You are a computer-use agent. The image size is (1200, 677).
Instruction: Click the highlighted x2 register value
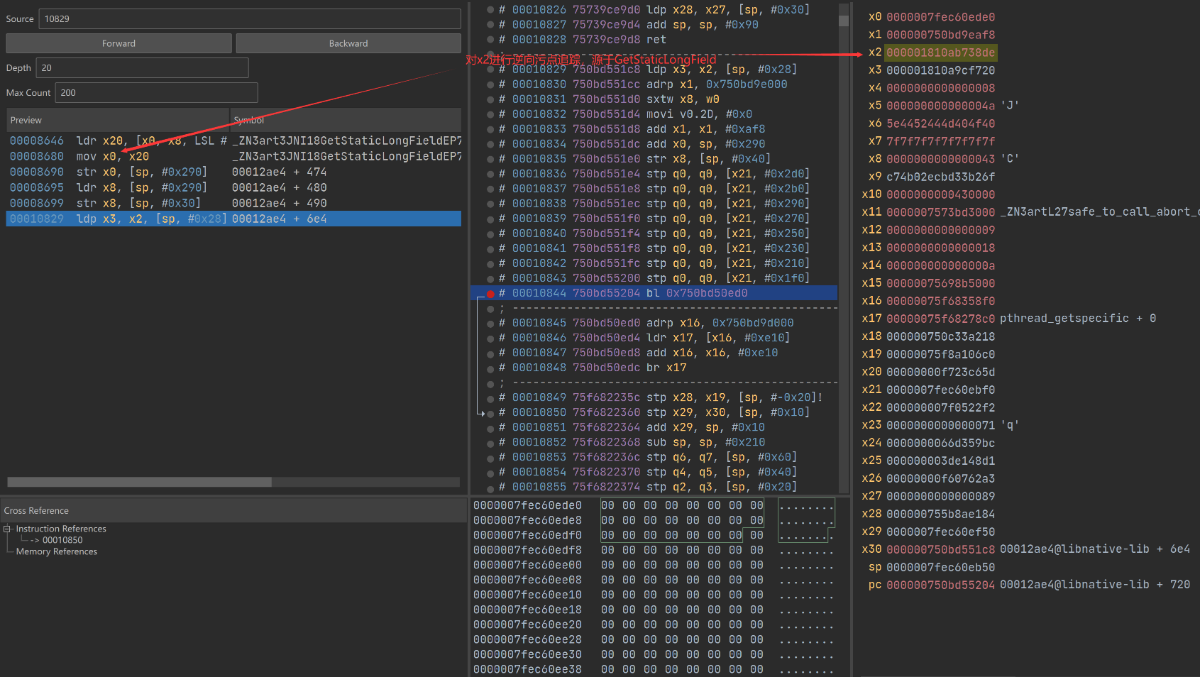pos(940,52)
